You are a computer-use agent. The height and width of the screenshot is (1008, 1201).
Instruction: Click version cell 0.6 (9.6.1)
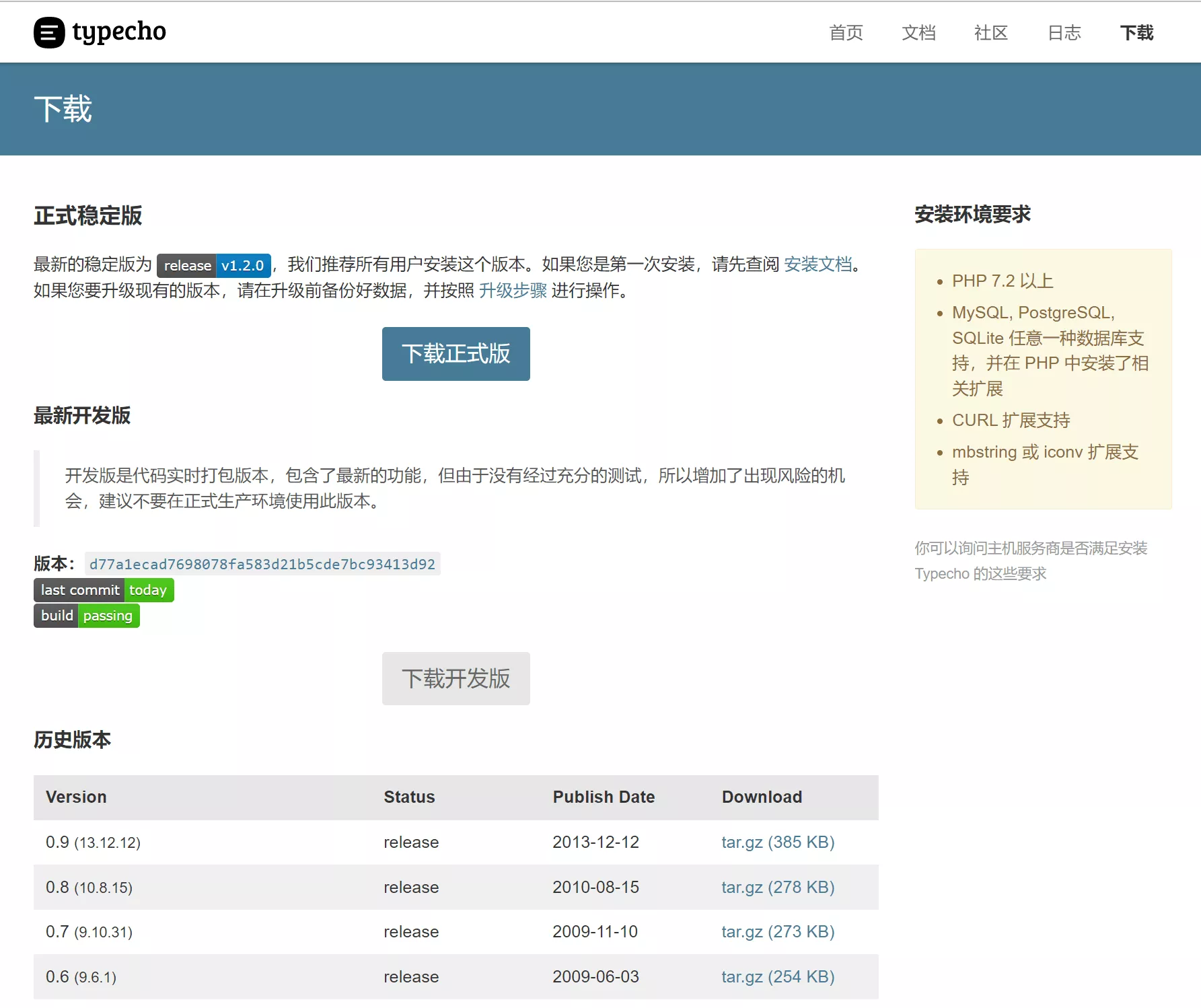tap(81, 977)
